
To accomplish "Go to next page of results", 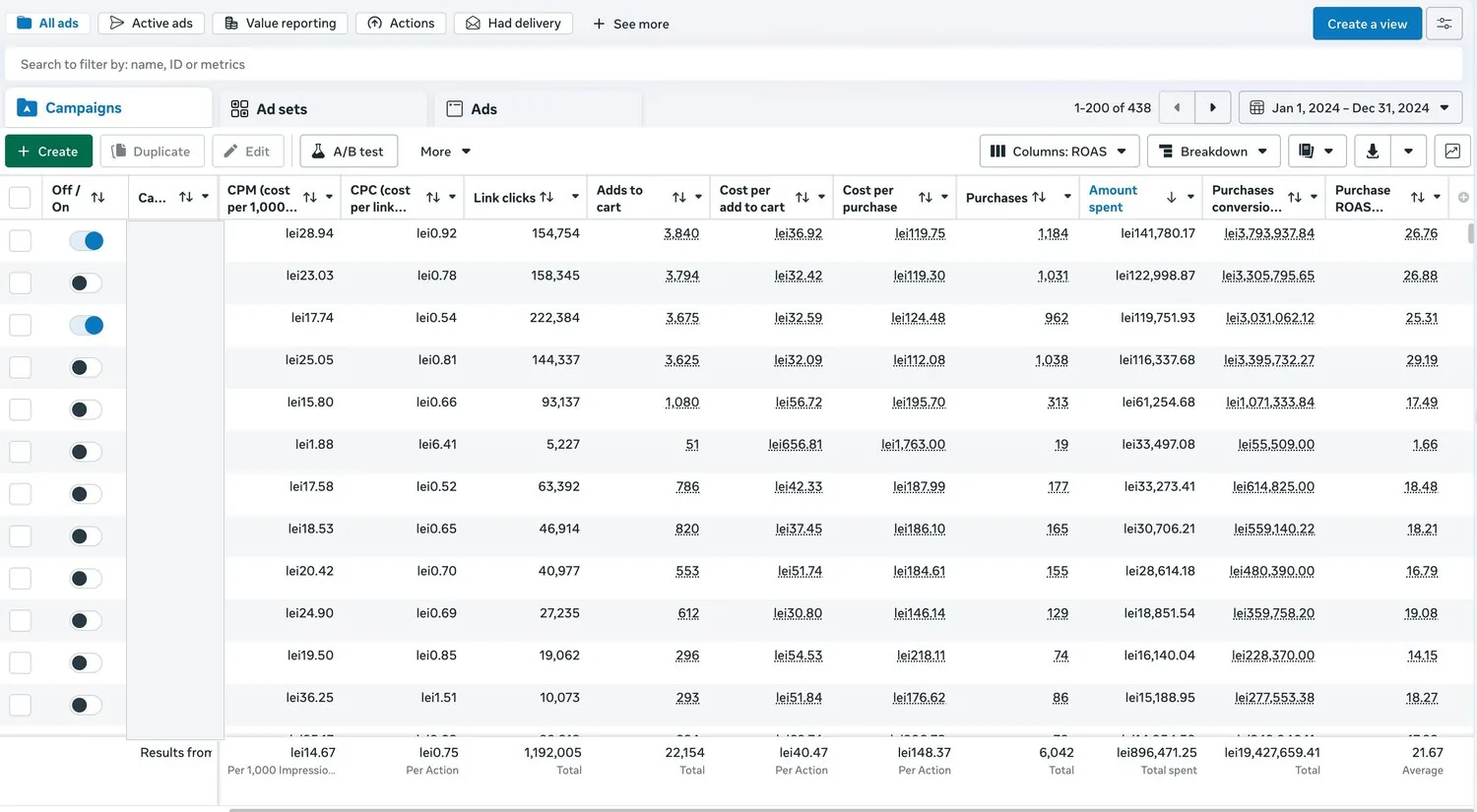I will (x=1213, y=108).
